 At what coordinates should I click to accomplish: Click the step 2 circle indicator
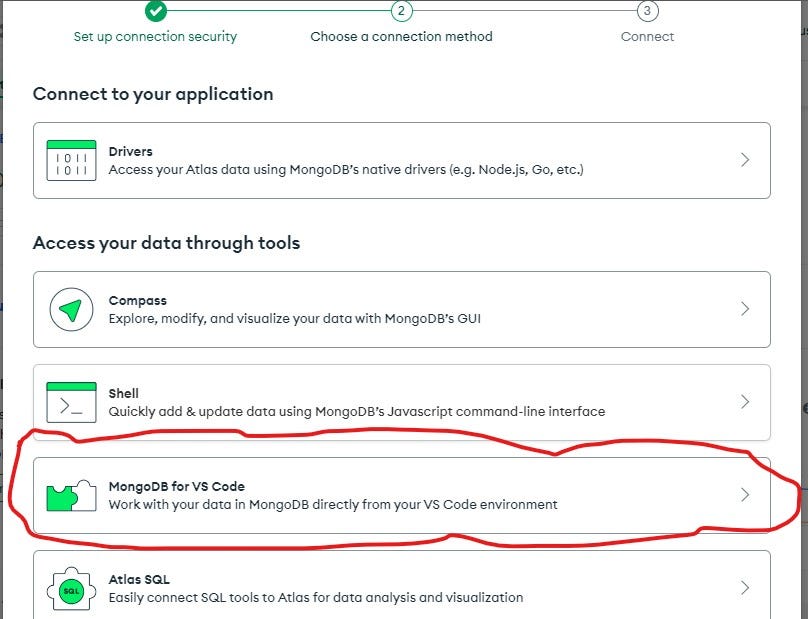point(401,10)
